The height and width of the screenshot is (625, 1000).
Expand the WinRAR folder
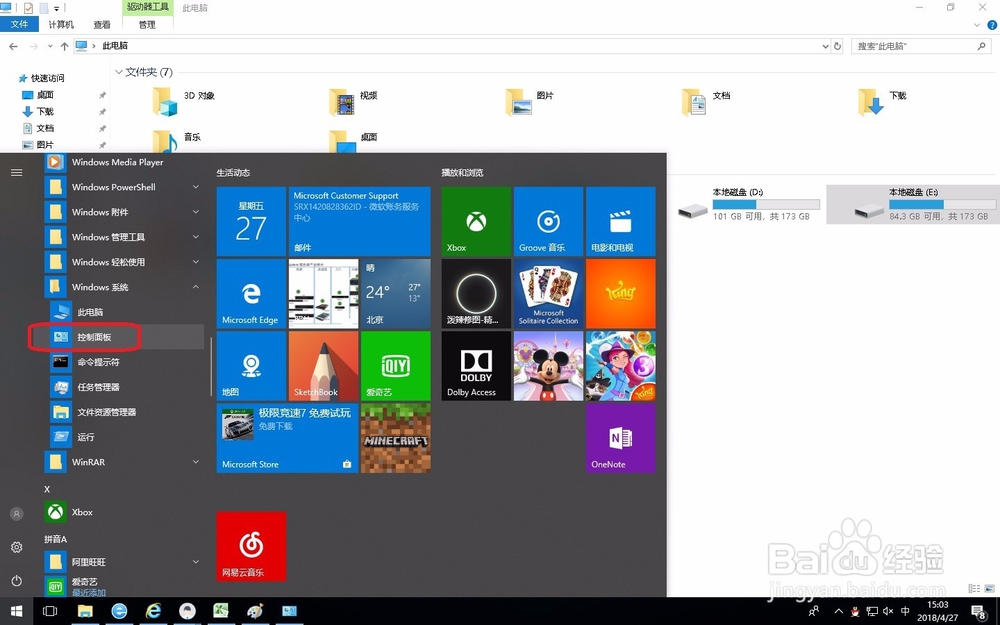click(x=124, y=462)
